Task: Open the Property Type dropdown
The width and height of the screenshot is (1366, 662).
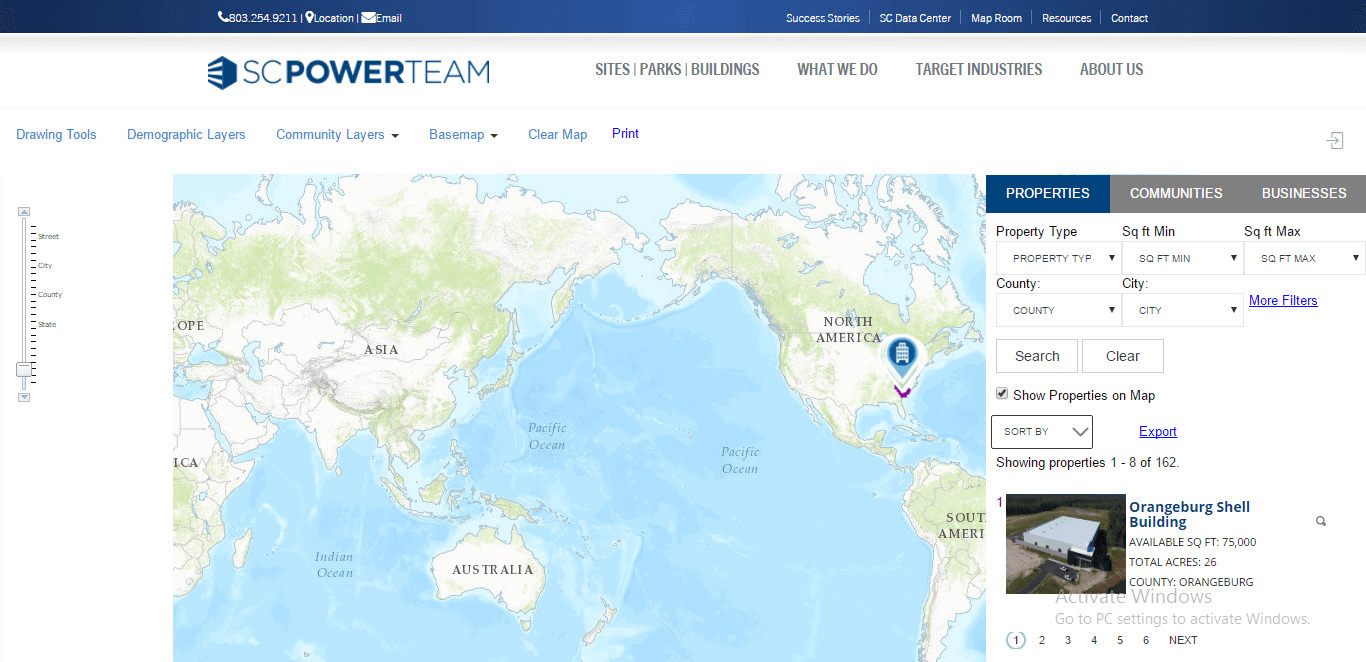Action: click(x=1058, y=258)
